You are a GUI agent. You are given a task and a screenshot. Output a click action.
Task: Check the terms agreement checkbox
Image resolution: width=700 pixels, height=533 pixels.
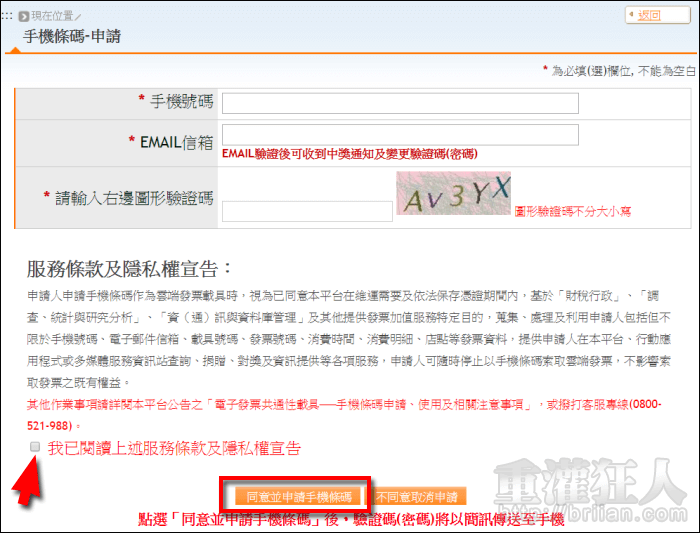point(35,446)
